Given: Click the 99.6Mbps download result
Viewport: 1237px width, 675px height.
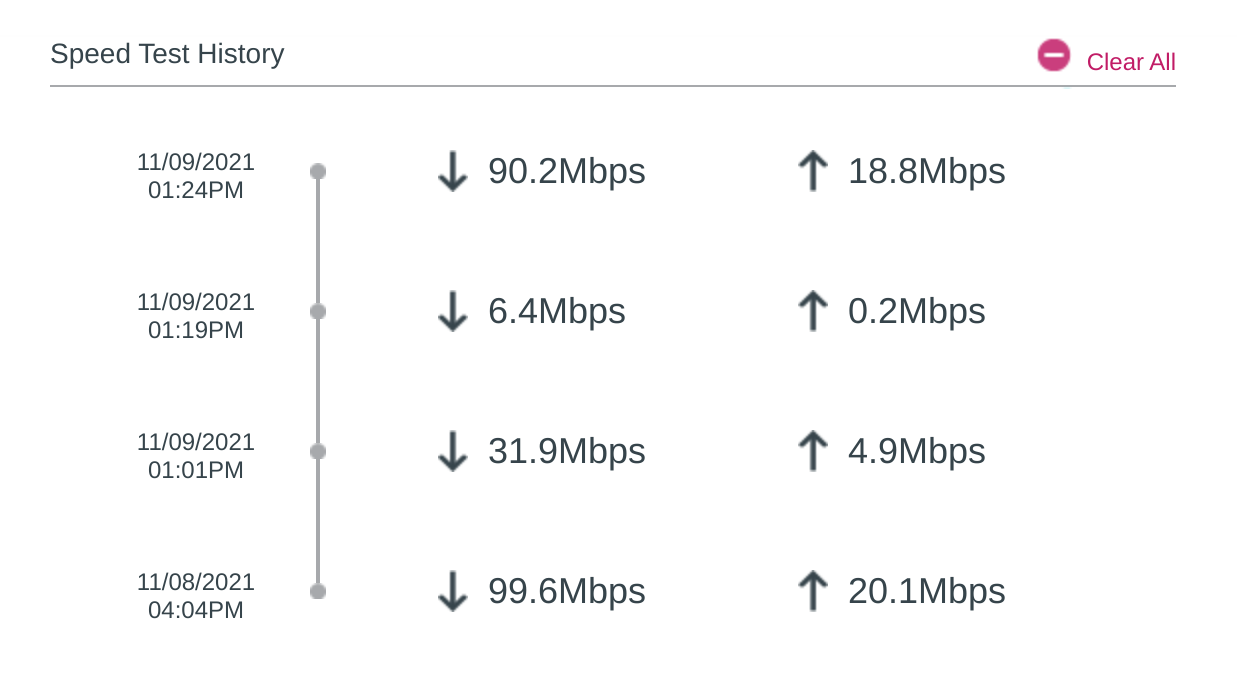Looking at the screenshot, I should point(566,592).
